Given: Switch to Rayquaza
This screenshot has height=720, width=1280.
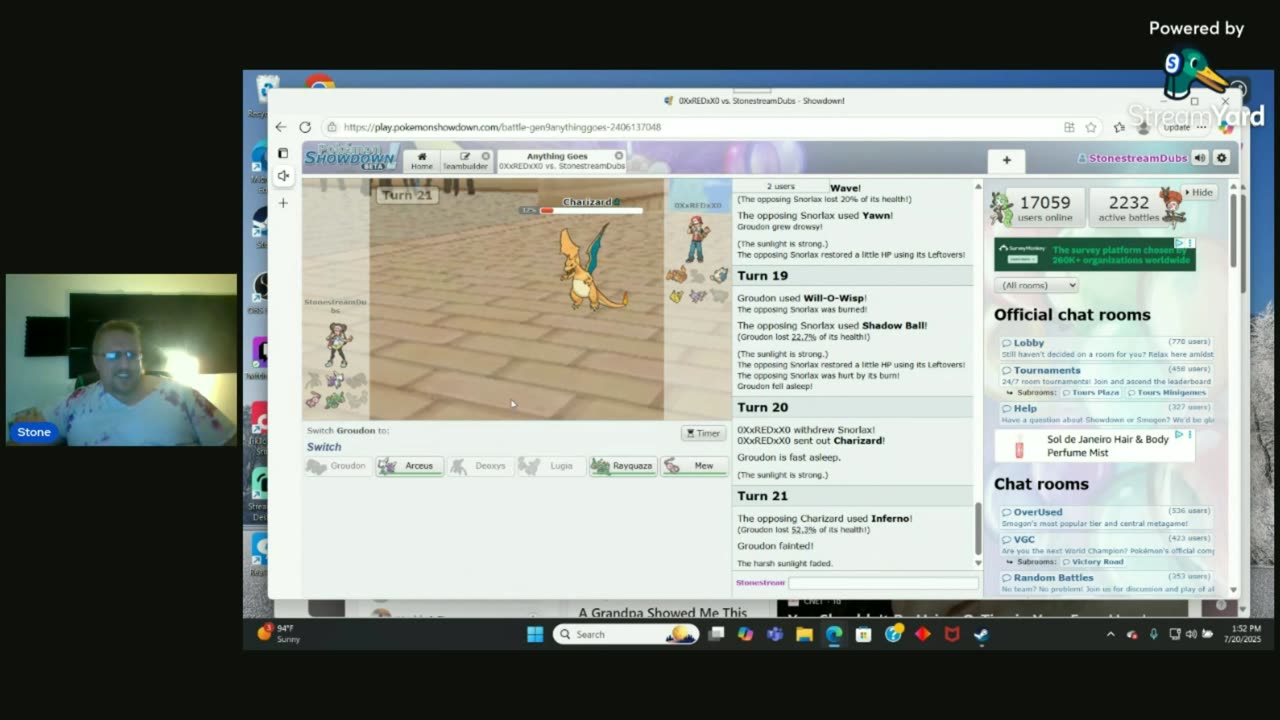Looking at the screenshot, I should point(623,466).
